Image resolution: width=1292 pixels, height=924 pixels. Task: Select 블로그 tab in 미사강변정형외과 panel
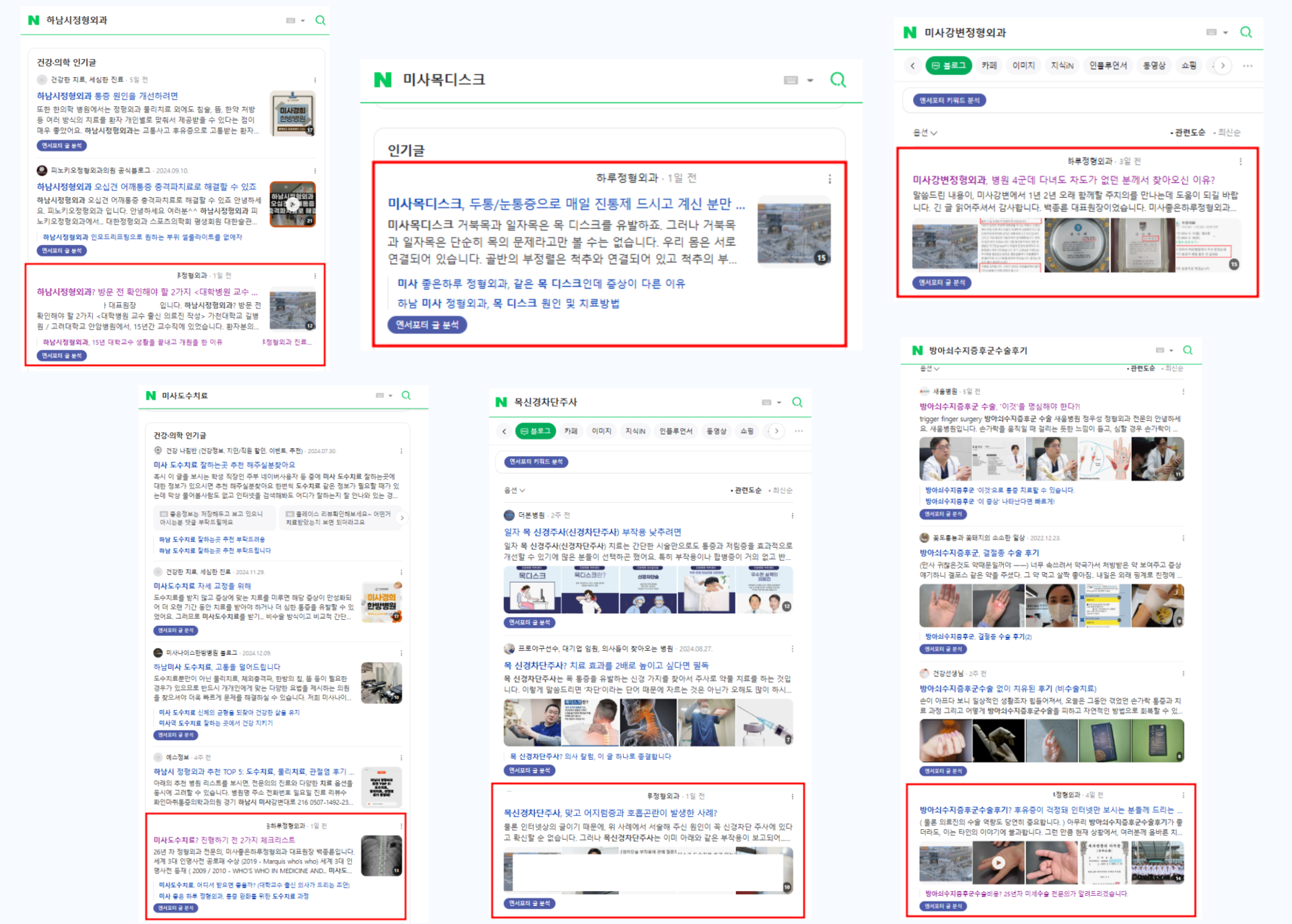(948, 66)
